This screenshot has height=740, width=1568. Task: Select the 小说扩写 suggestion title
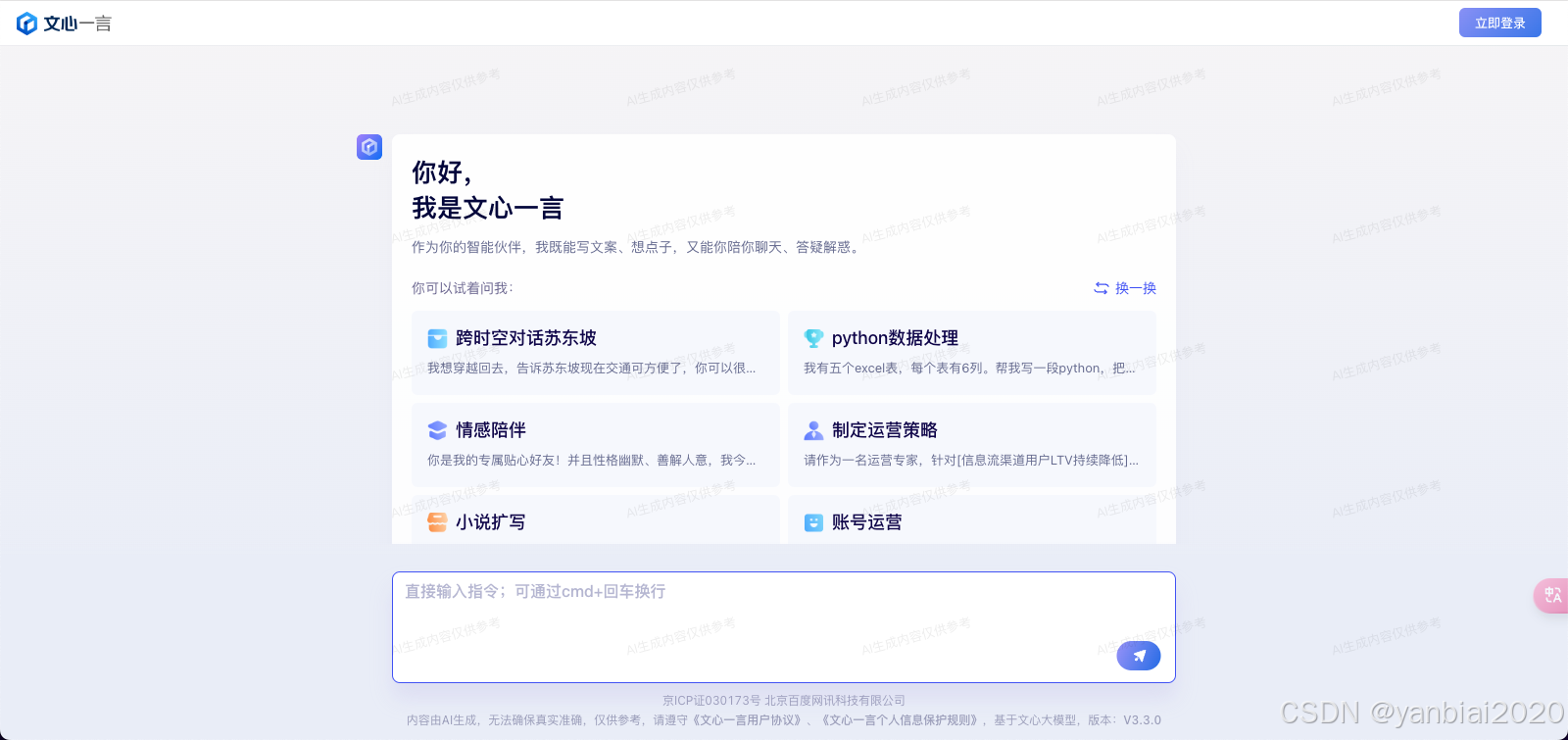[x=491, y=522]
